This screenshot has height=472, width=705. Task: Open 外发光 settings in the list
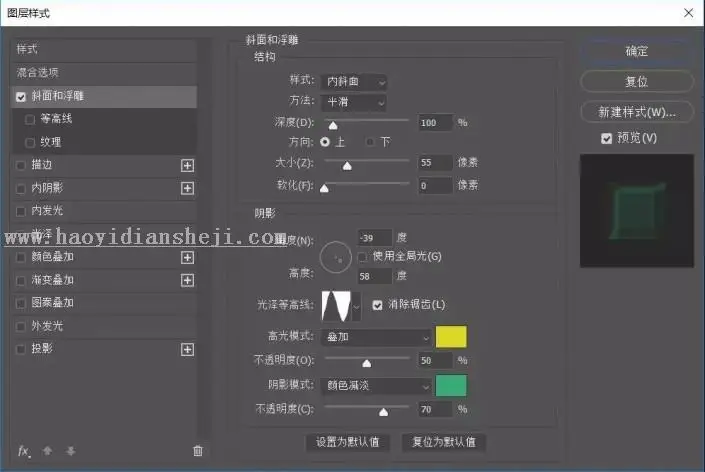(47, 326)
